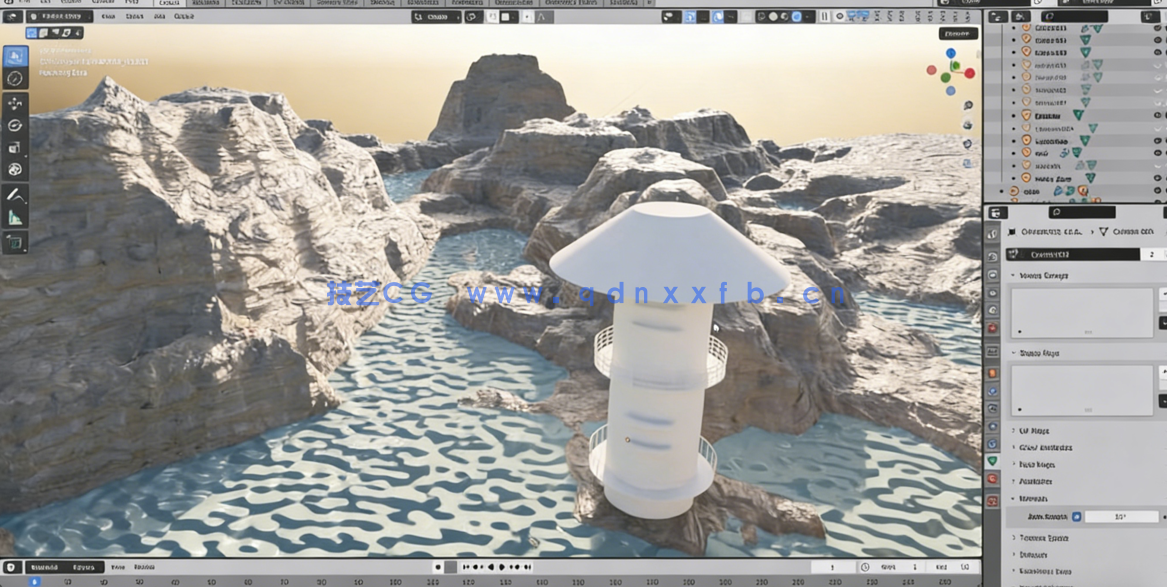Open the transform orientation dropdown in the header
This screenshot has width=1167, height=587.
[x=435, y=16]
